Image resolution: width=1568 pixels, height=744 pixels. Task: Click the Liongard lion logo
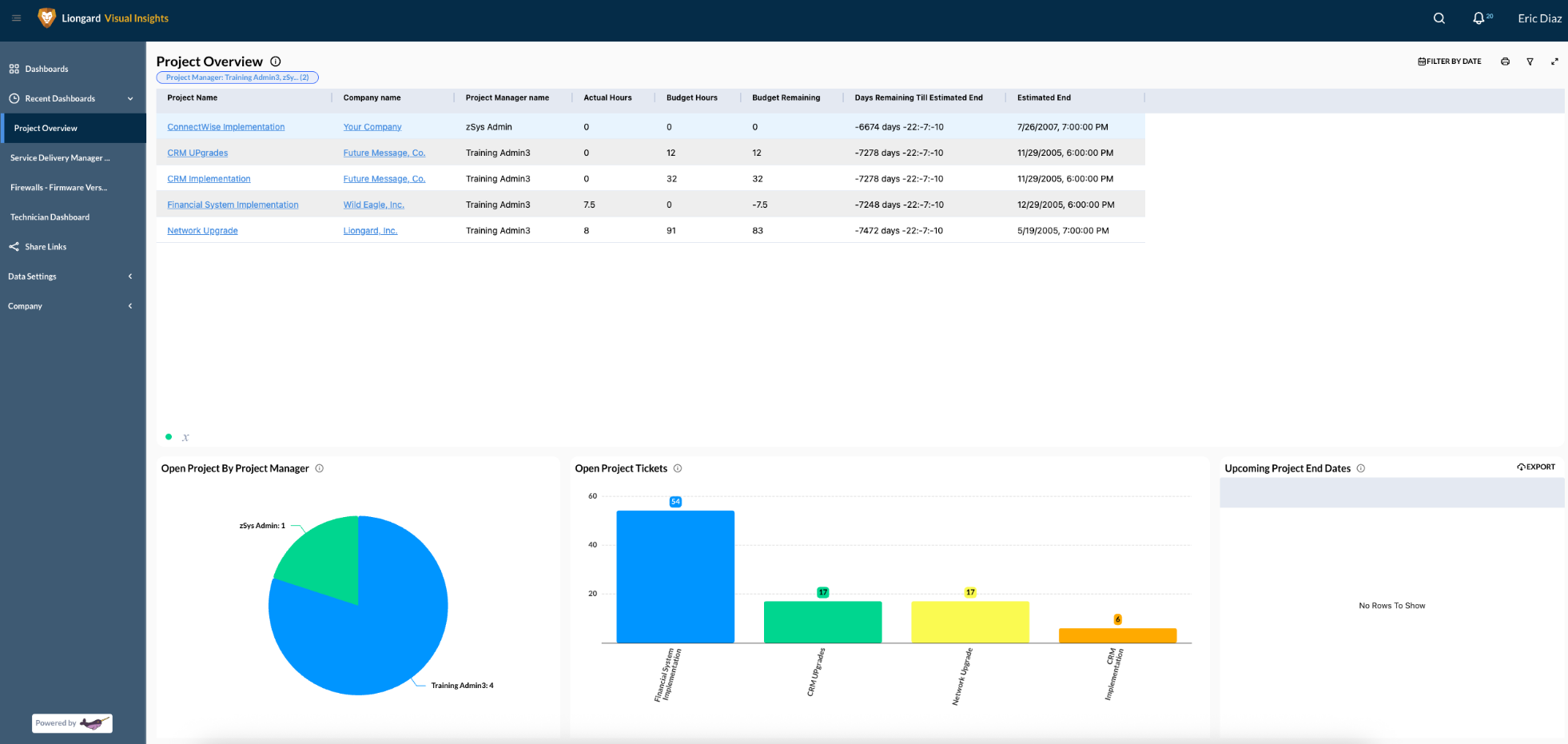(x=47, y=18)
